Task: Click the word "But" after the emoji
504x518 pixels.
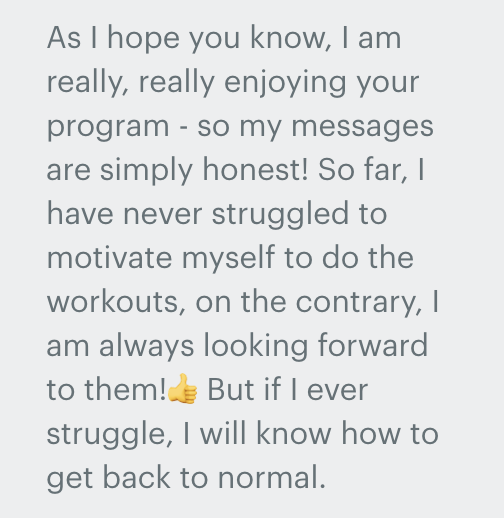Action: click(x=231, y=389)
